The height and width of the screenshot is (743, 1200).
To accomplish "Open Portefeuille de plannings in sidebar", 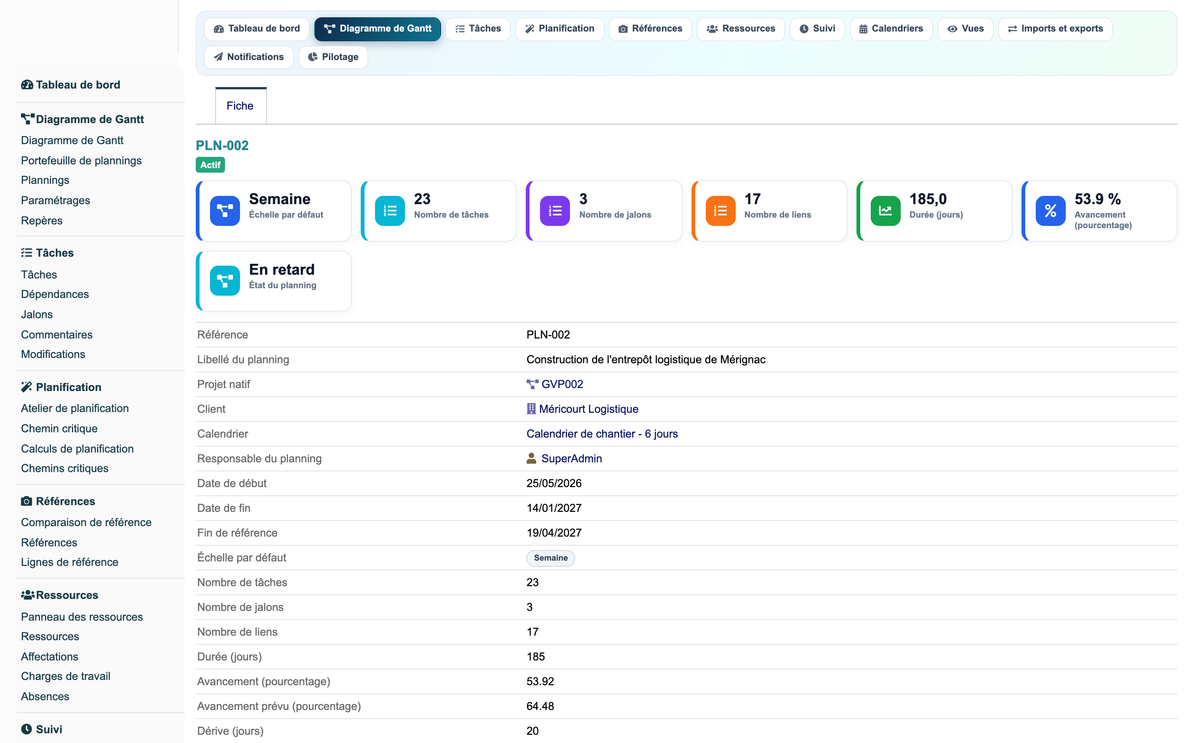I will tap(81, 161).
